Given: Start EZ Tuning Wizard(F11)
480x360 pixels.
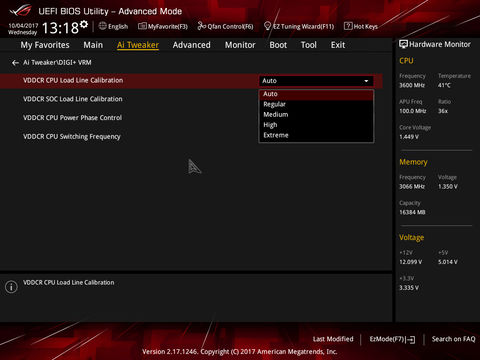Looking at the screenshot, I should click(x=299, y=26).
